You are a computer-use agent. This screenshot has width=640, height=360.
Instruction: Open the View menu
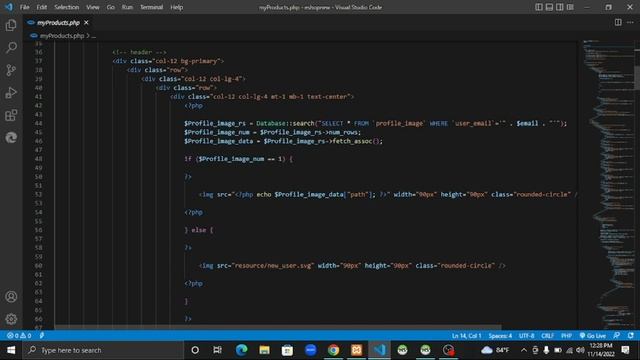93,7
